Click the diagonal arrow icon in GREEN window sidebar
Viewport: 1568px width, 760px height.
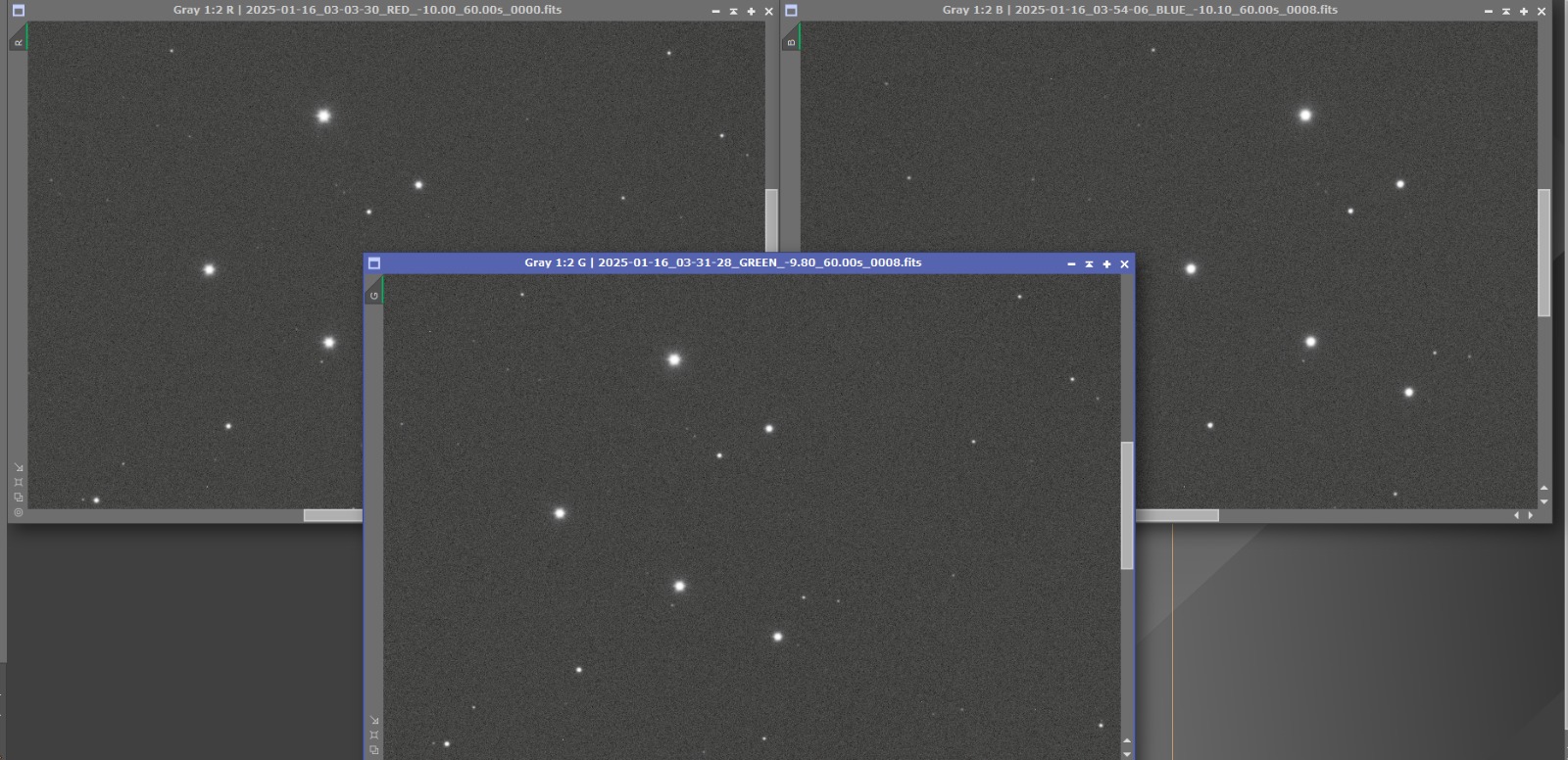(x=373, y=721)
